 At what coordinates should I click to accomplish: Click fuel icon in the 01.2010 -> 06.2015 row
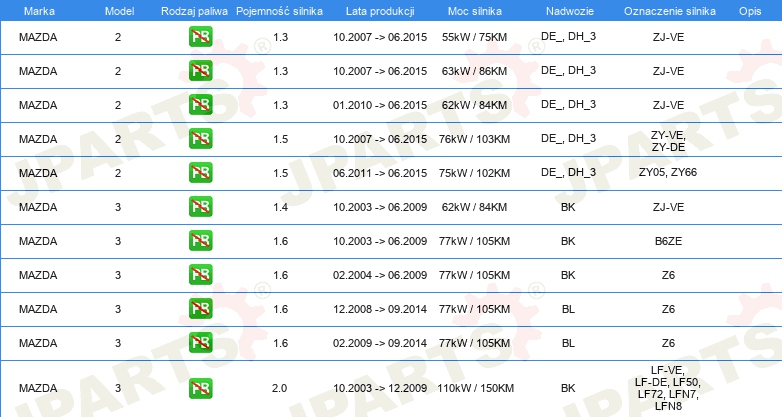coord(200,105)
